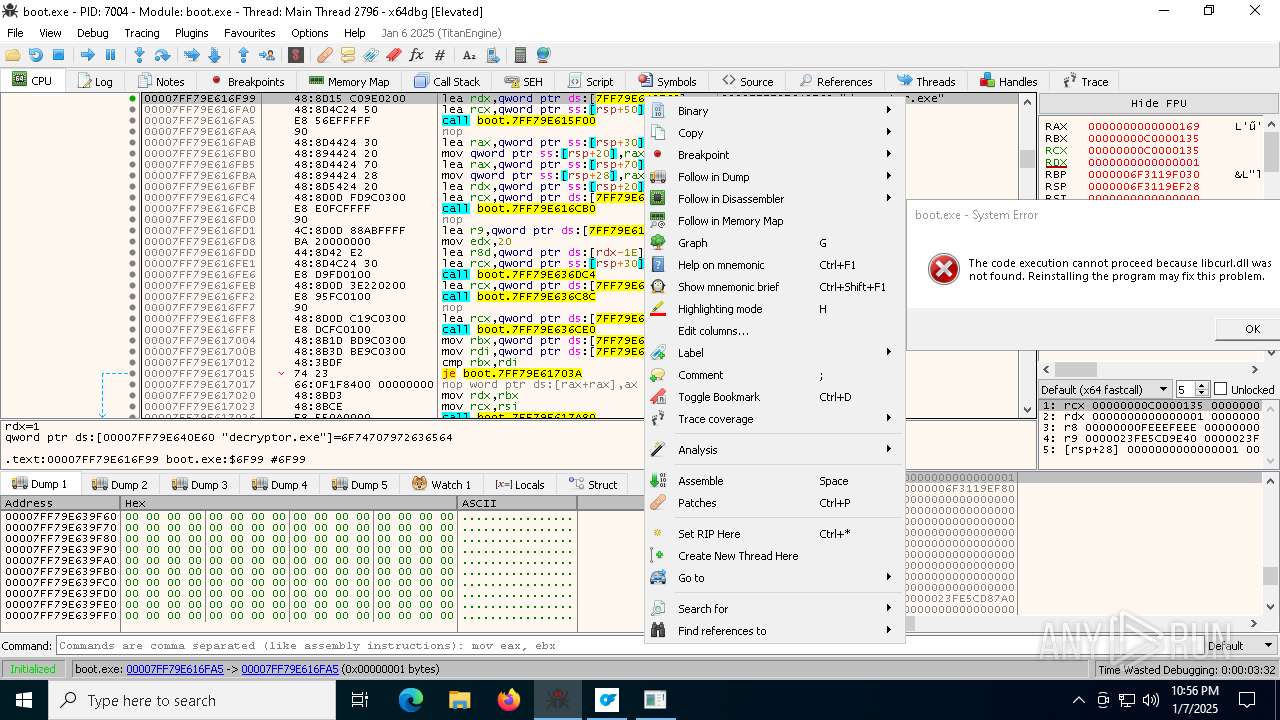Toggle breakpoint bullet at address 00007FF79E616FCB

point(132,209)
